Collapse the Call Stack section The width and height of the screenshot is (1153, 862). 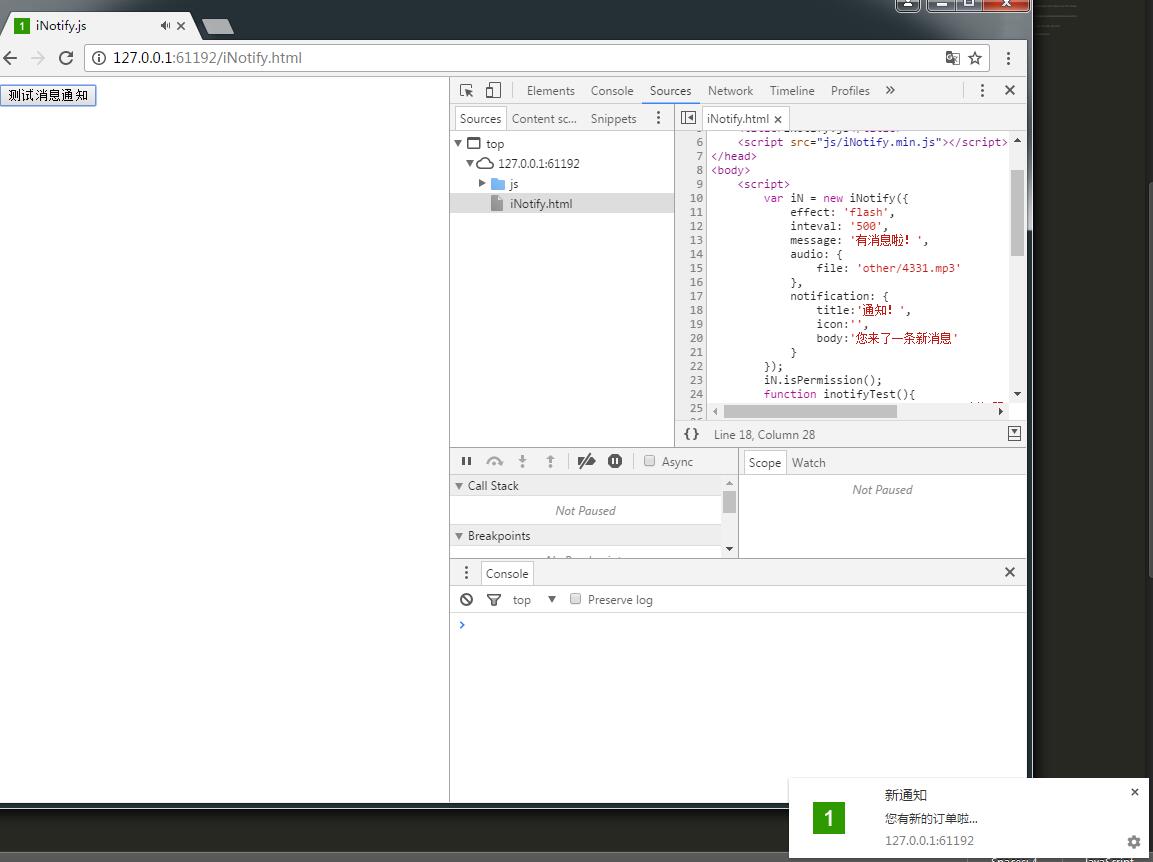(460, 486)
